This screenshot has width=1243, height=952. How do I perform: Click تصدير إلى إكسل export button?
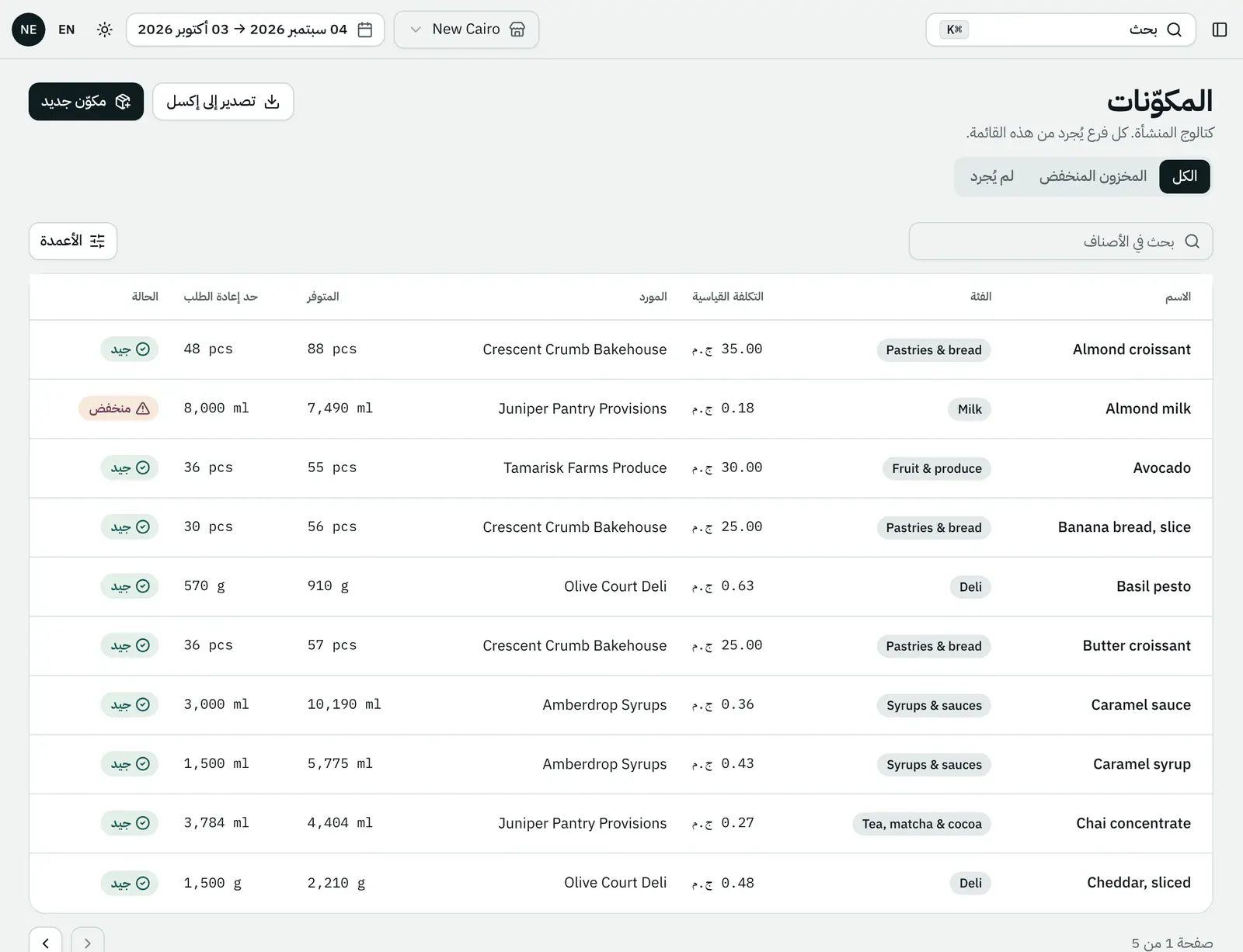223,102
